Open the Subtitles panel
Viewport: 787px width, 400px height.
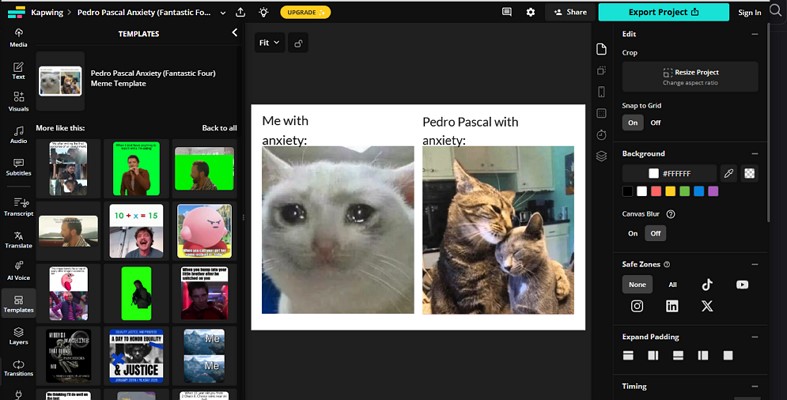point(19,167)
